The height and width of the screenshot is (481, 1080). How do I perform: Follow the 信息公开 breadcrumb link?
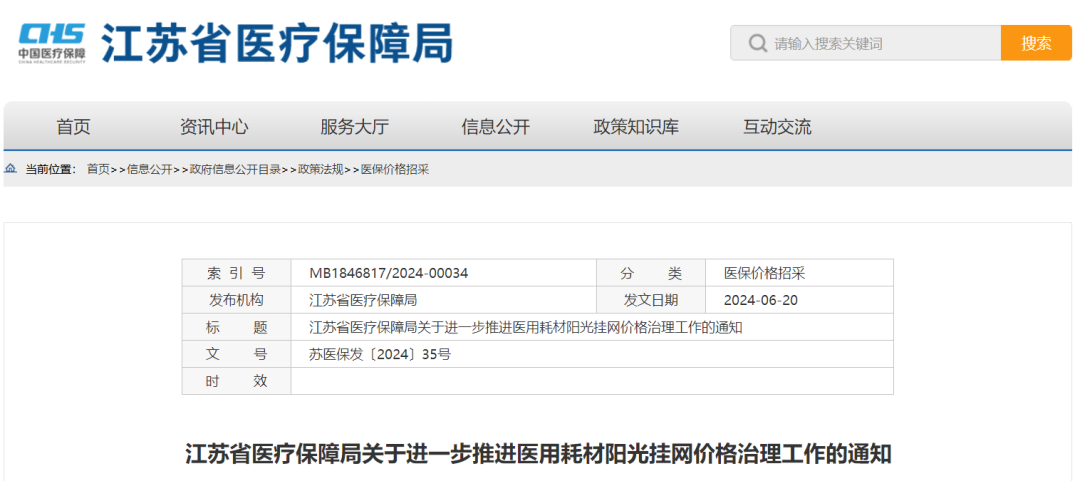pyautogui.click(x=149, y=169)
